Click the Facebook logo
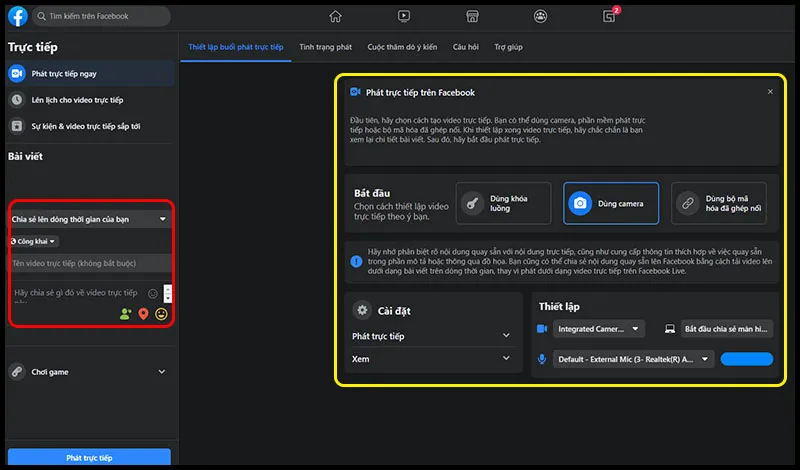The width and height of the screenshot is (800, 470). (x=17, y=16)
